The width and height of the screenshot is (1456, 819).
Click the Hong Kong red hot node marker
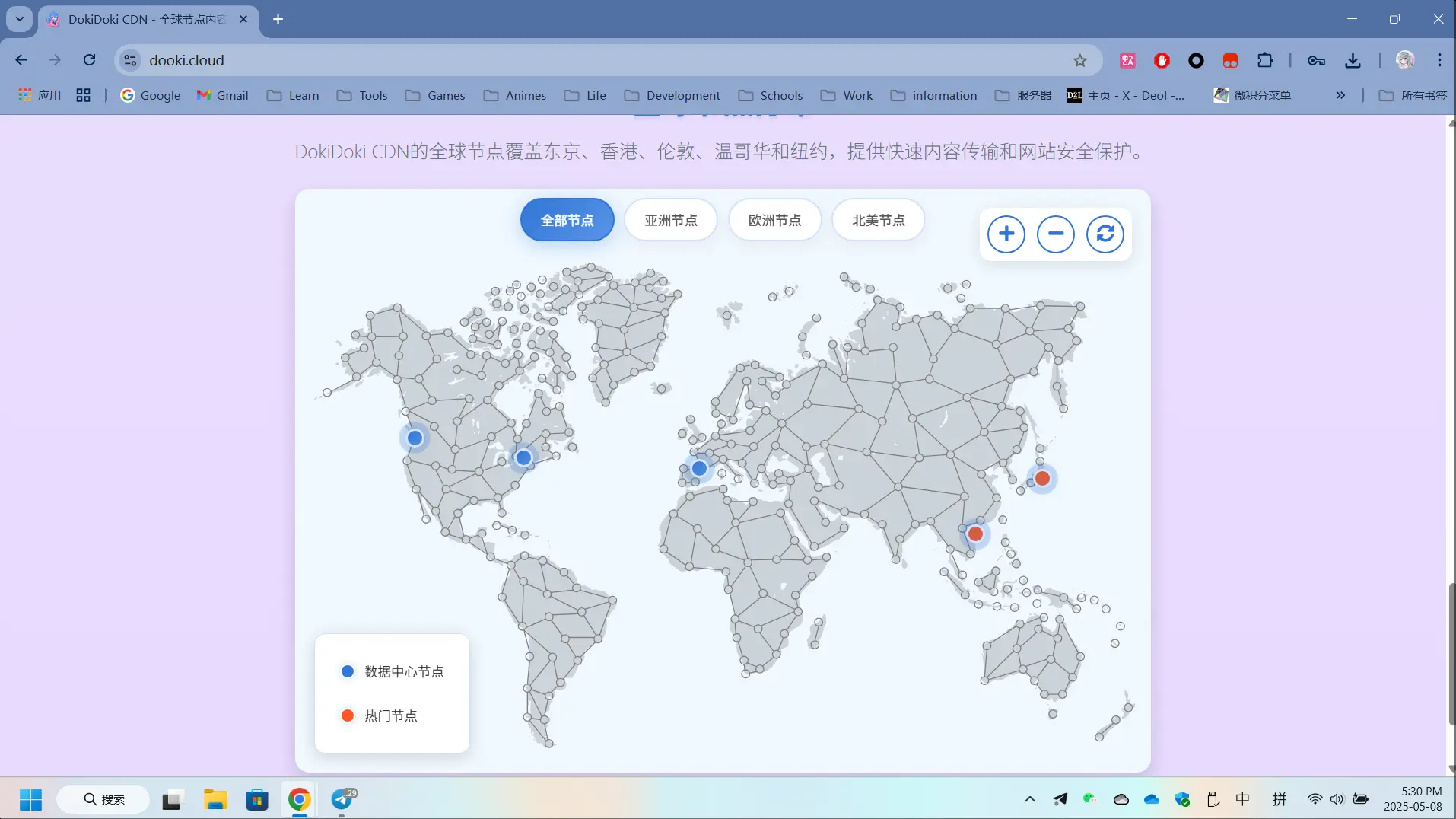coord(975,534)
